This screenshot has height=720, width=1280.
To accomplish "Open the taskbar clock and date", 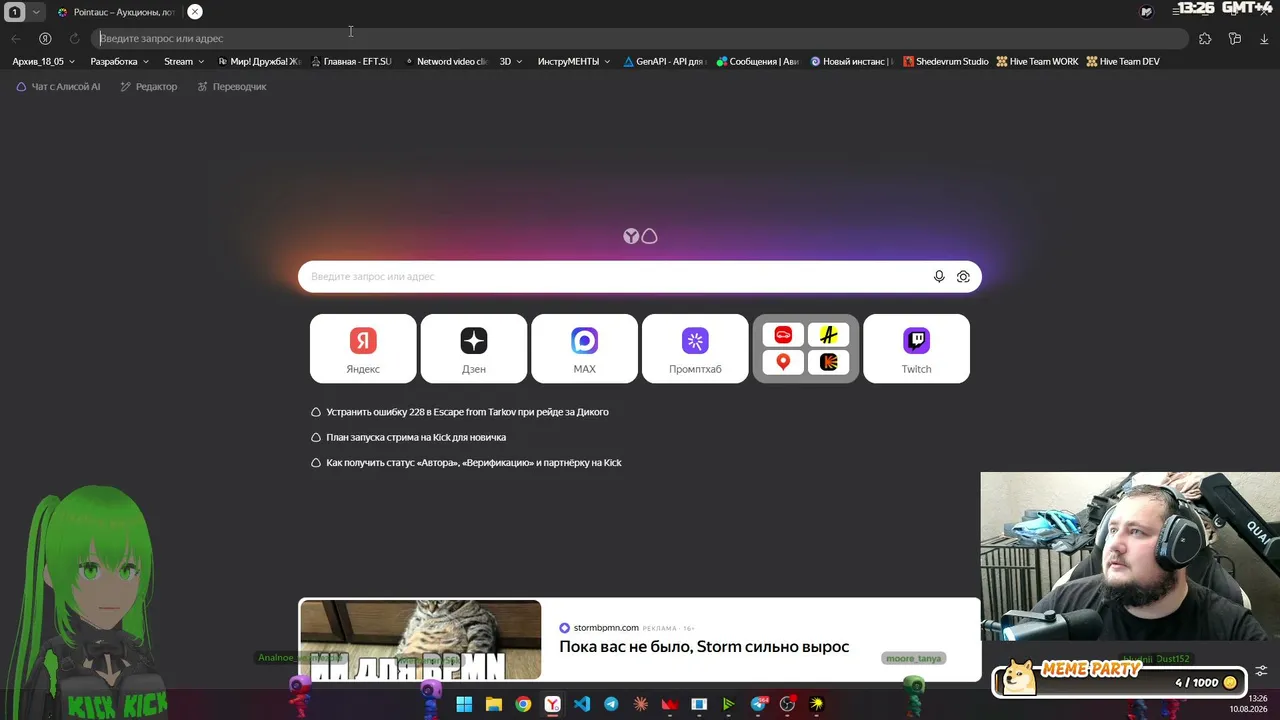I will coord(1249,704).
